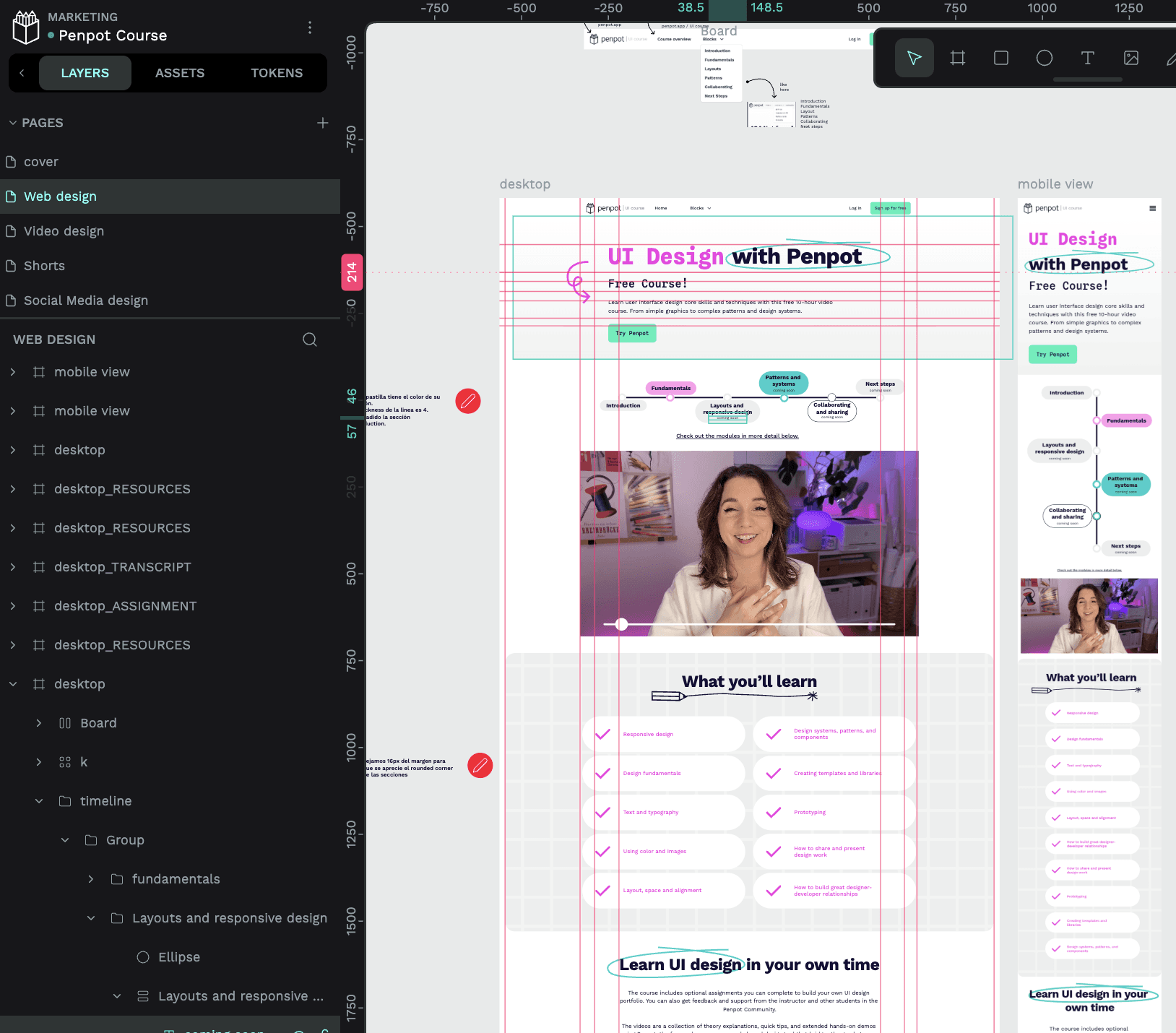Select the Move tool in the toolbar

coord(915,58)
